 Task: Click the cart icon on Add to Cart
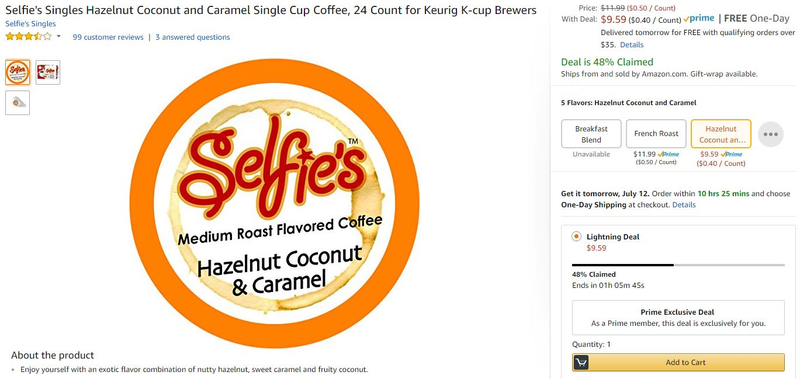[581, 362]
